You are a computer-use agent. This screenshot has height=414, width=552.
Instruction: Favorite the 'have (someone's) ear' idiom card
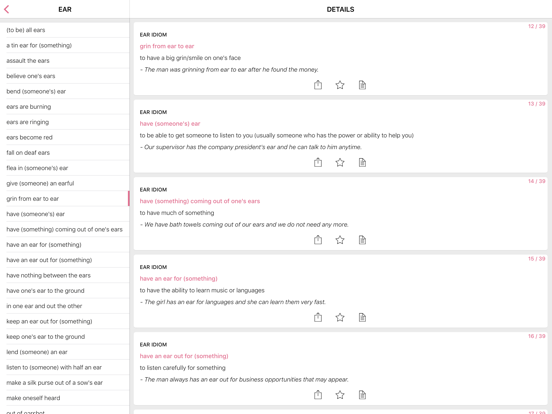pyautogui.click(x=340, y=162)
